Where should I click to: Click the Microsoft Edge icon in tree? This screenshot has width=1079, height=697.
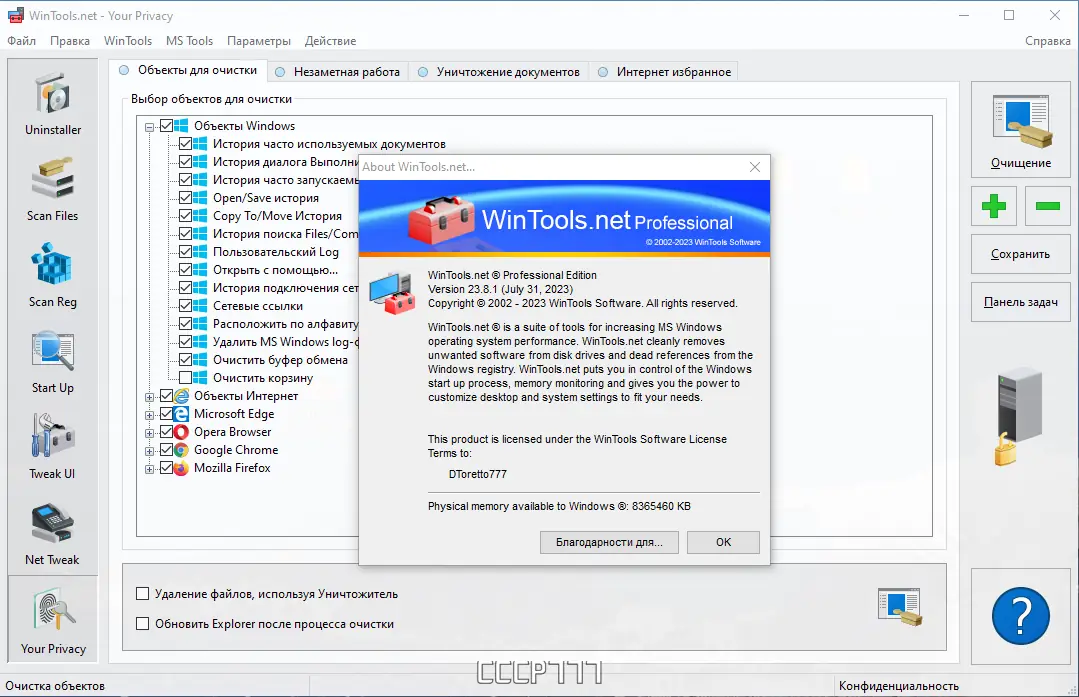coord(181,414)
